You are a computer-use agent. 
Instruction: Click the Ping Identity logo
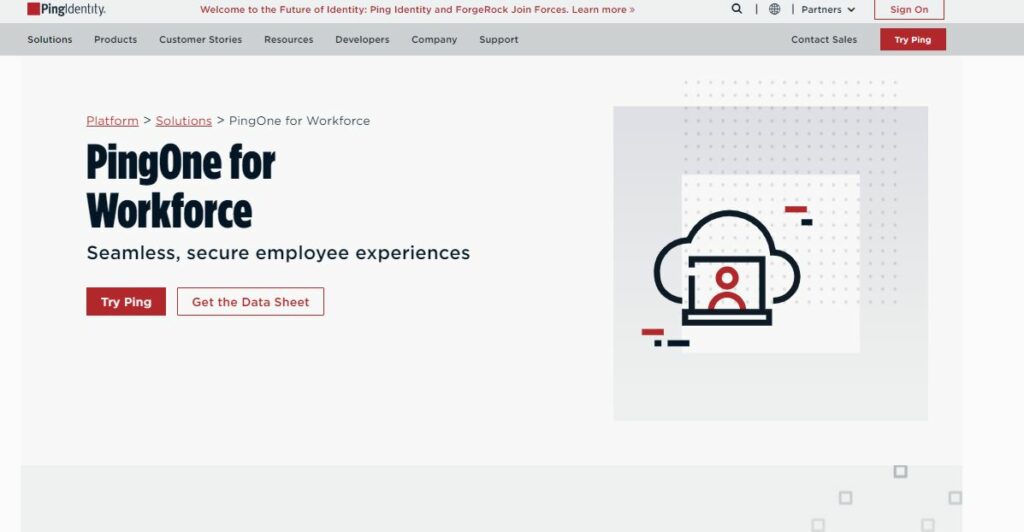coord(66,9)
